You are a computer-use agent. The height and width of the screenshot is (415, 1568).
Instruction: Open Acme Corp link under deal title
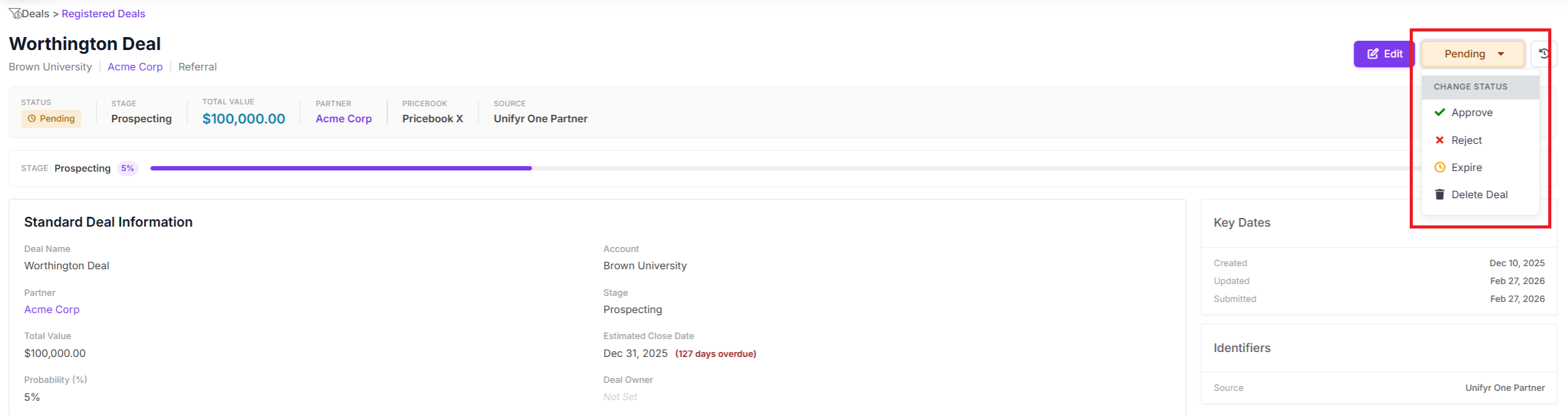(135, 67)
